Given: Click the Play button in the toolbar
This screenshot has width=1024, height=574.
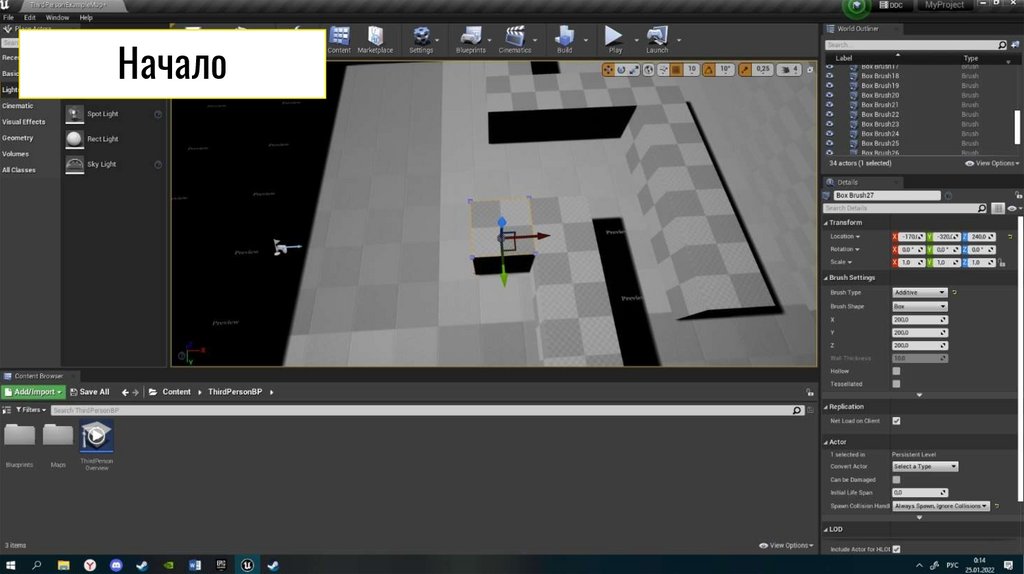Looking at the screenshot, I should [614, 39].
